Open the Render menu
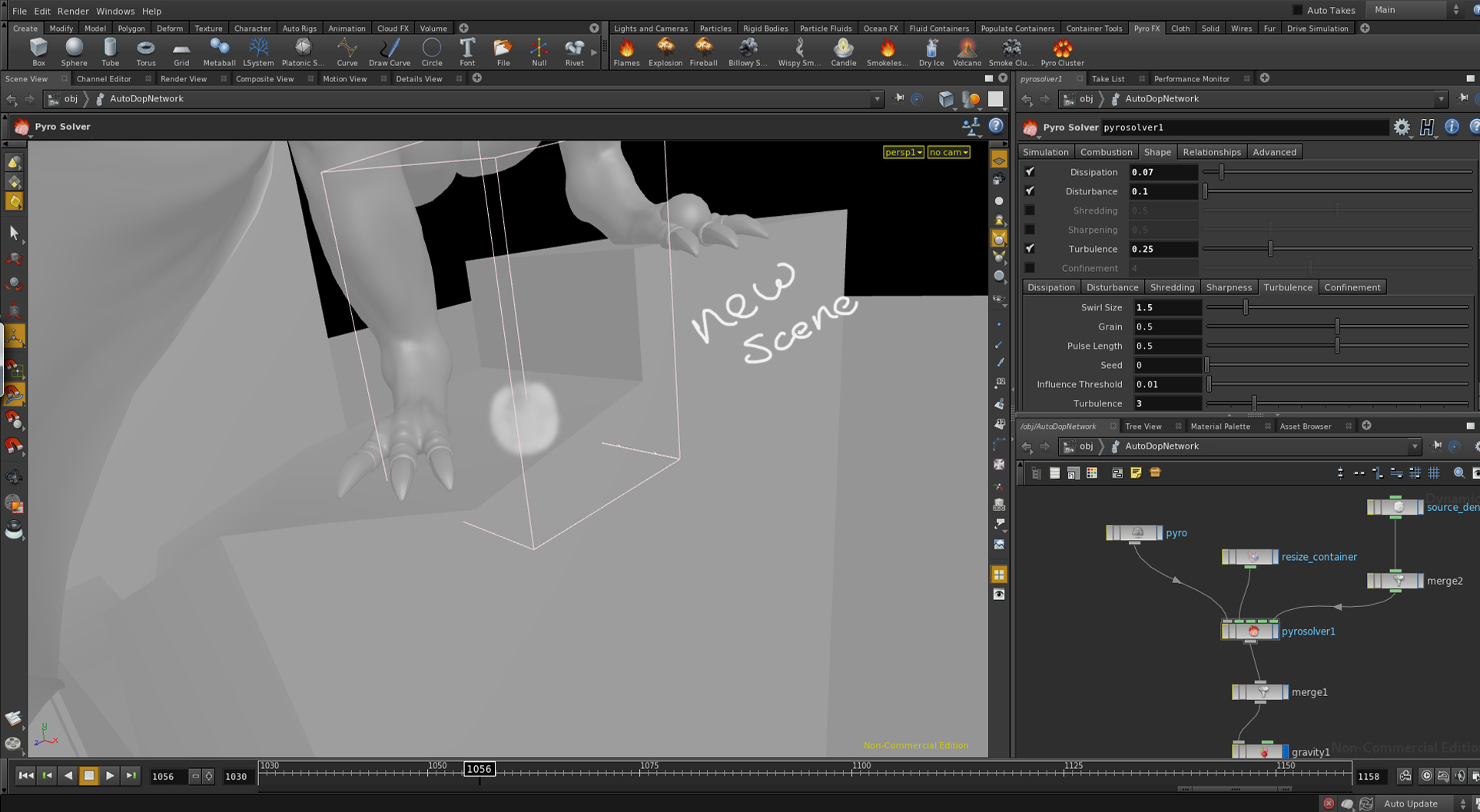Image resolution: width=1480 pixels, height=812 pixels. [x=73, y=11]
